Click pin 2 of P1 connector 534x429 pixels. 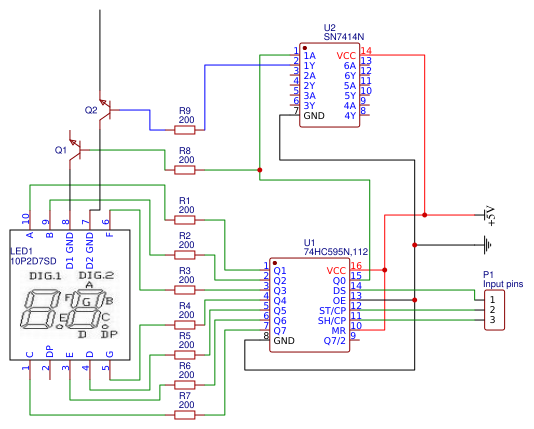coord(492,310)
